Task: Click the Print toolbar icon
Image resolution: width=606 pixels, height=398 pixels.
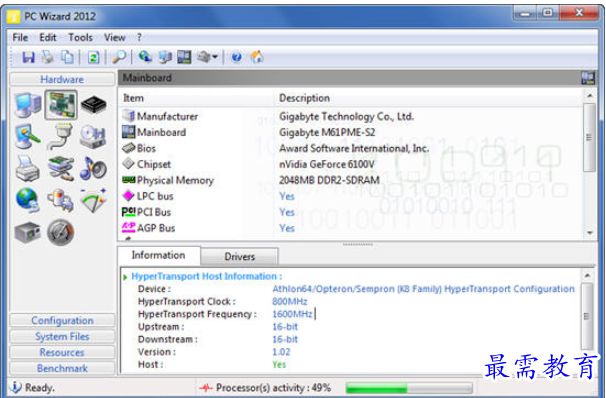Action: pyautogui.click(x=48, y=57)
